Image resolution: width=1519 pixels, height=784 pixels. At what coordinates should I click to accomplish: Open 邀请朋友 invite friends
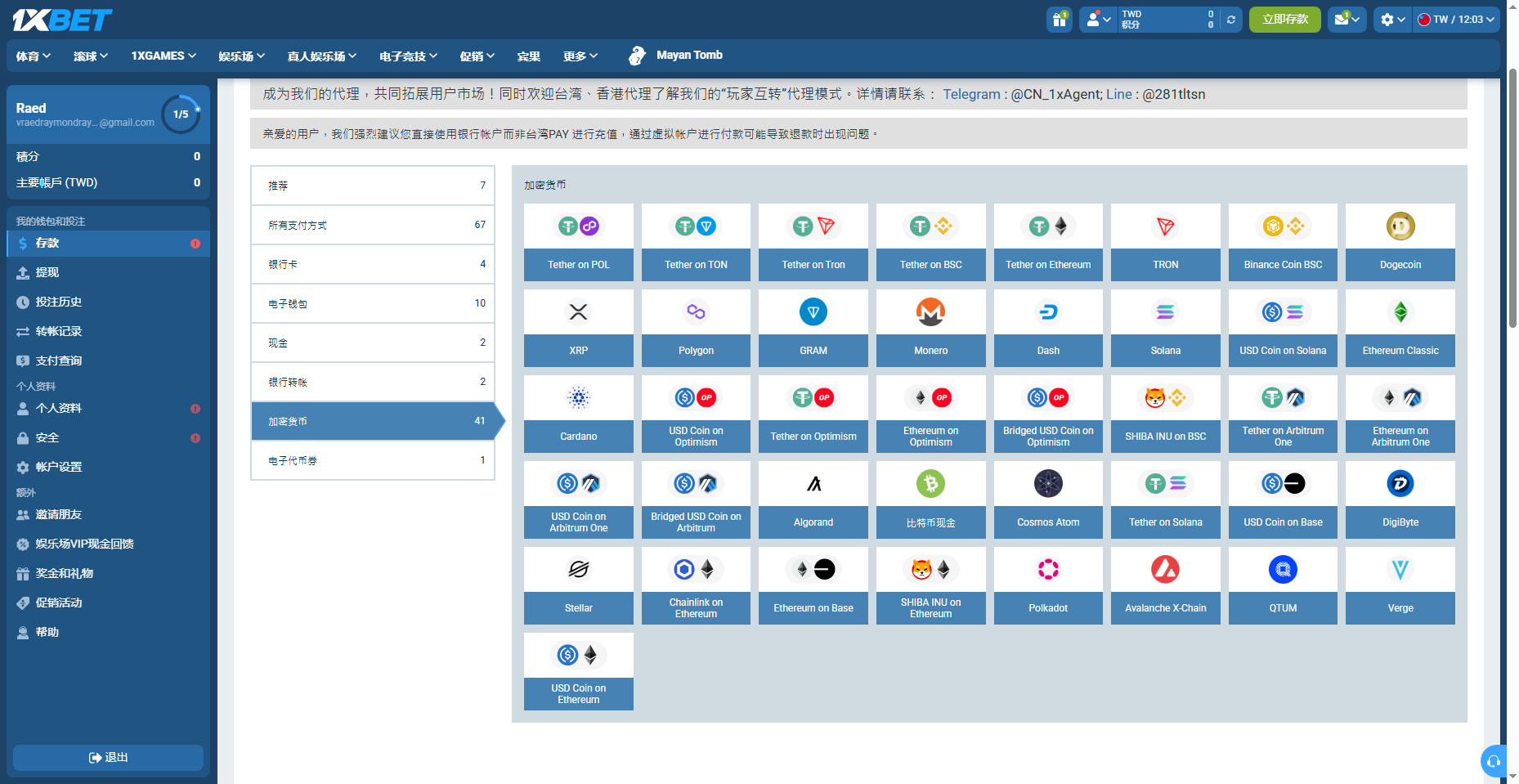108,514
